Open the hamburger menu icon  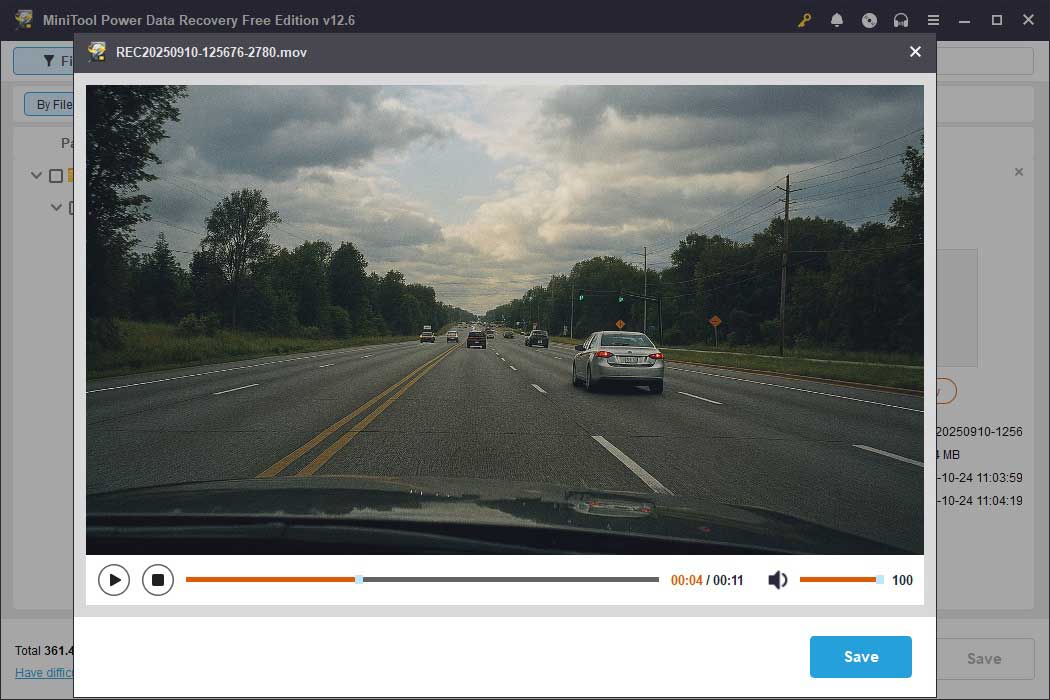pyautogui.click(x=933, y=19)
